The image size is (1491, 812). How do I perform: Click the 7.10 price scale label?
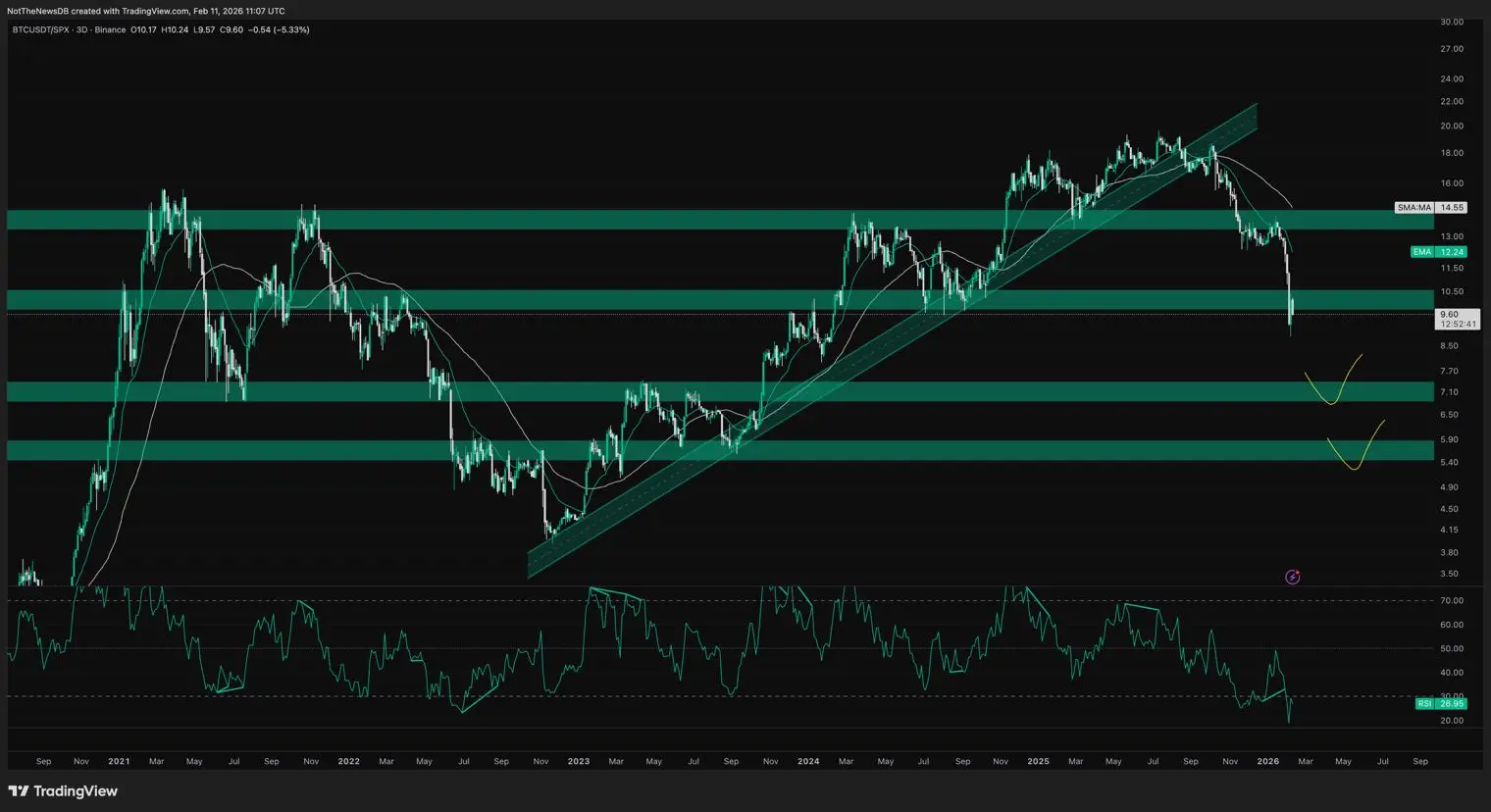(x=1449, y=392)
